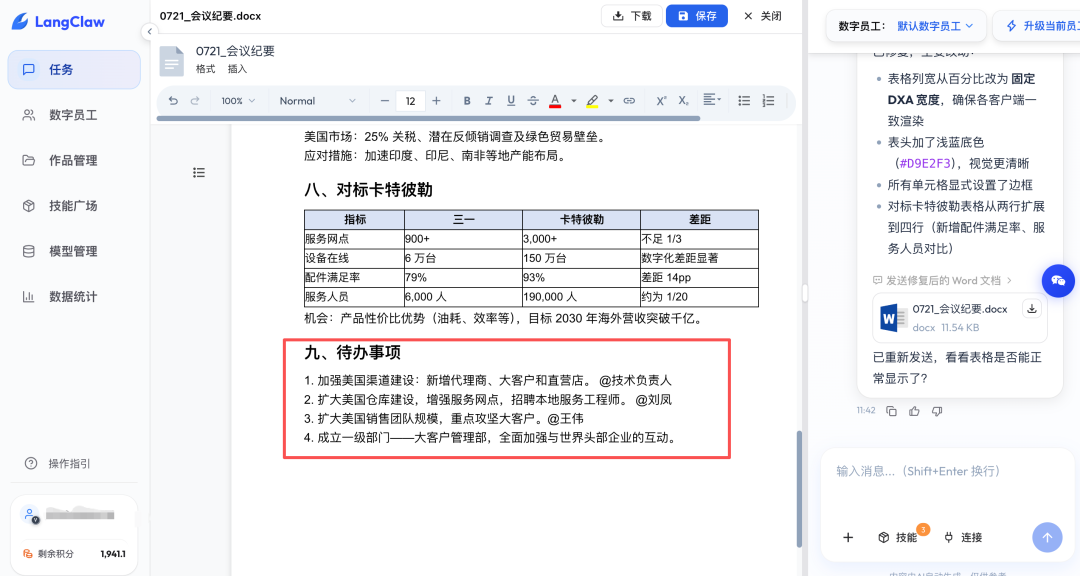The image size is (1080, 576).
Task: Click 关闭 to close the document
Action: click(762, 16)
